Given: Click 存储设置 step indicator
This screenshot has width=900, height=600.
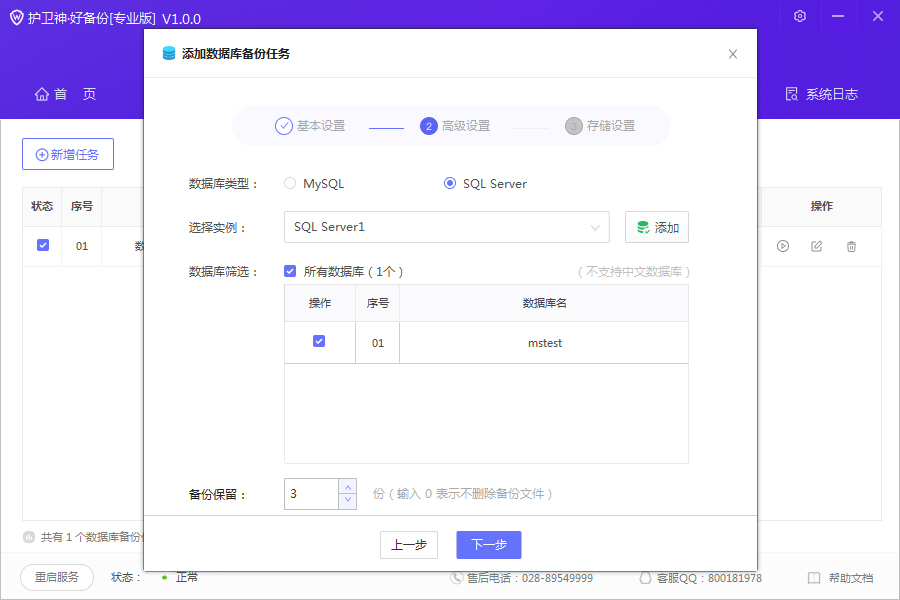Looking at the screenshot, I should 600,126.
